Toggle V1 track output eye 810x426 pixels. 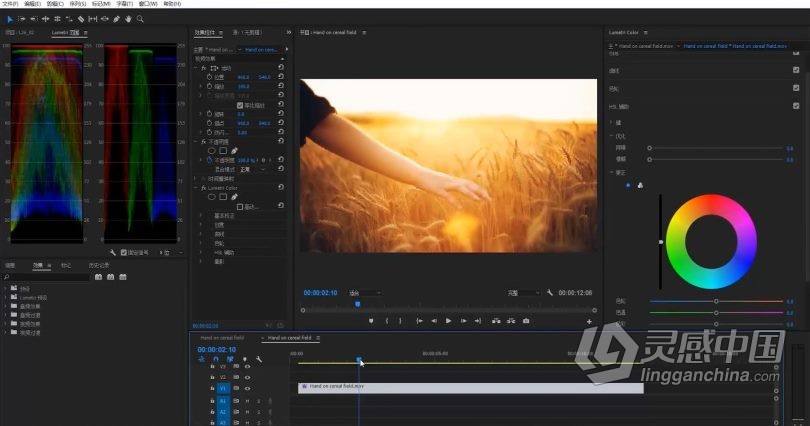(x=247, y=388)
